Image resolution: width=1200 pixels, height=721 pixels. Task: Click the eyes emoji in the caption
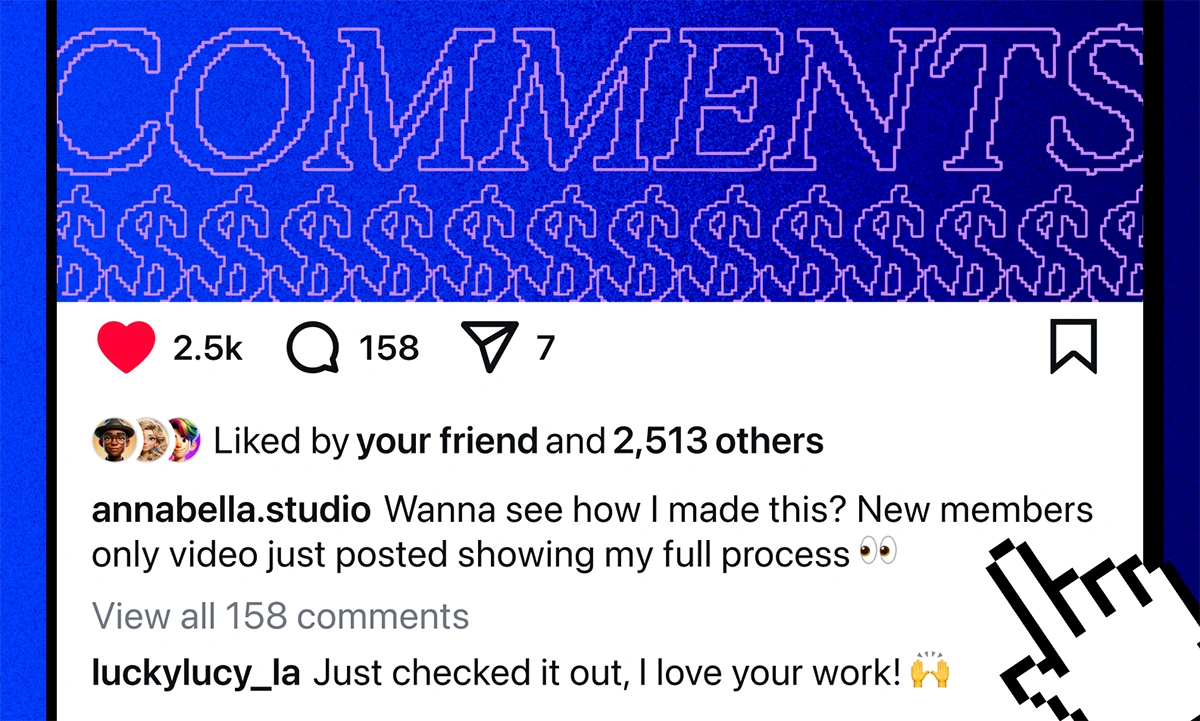pos(880,550)
